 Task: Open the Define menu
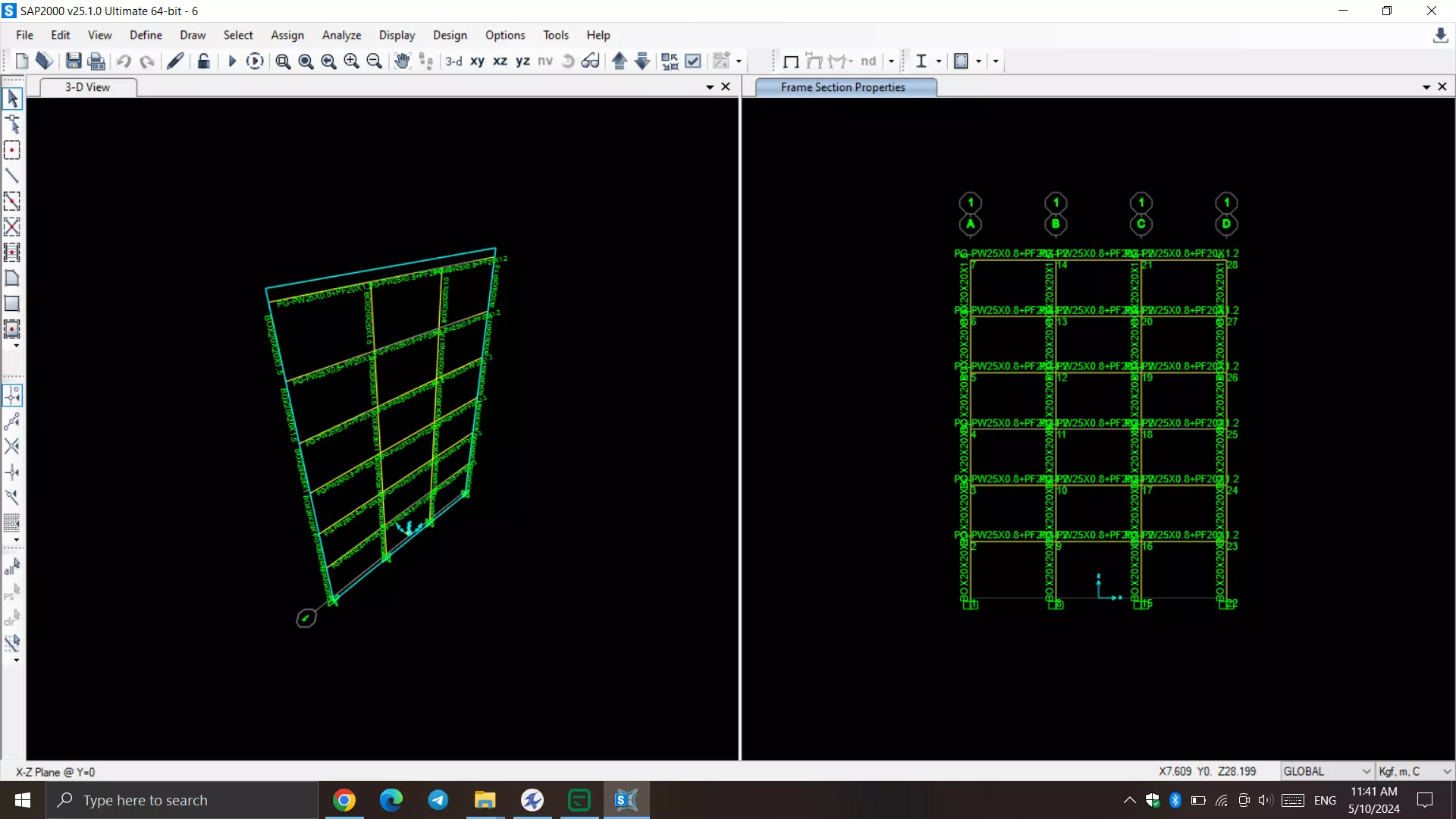tap(146, 35)
